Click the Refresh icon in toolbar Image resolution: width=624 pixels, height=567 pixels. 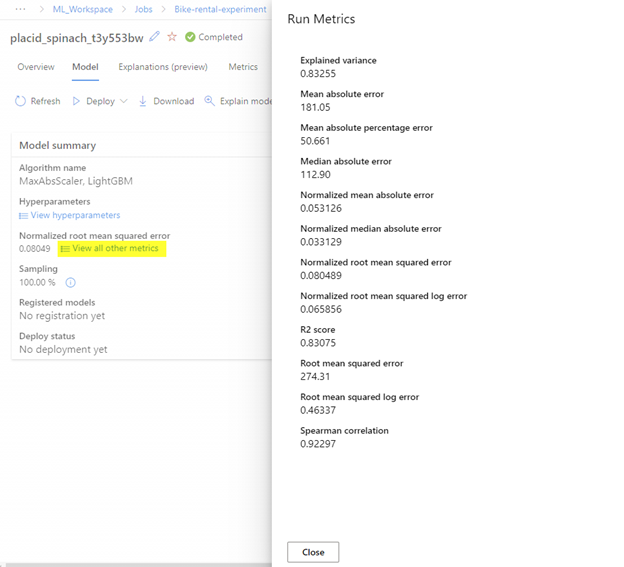point(20,101)
